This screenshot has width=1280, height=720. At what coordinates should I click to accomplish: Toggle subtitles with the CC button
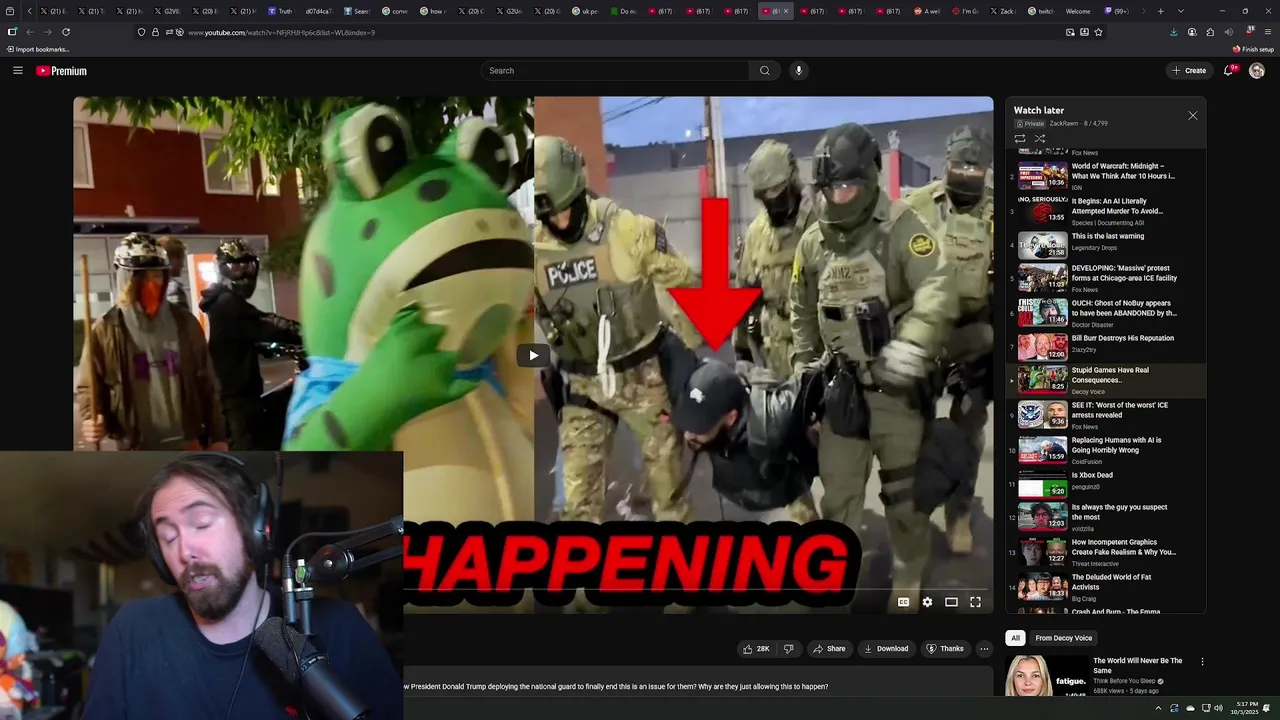tap(903, 602)
